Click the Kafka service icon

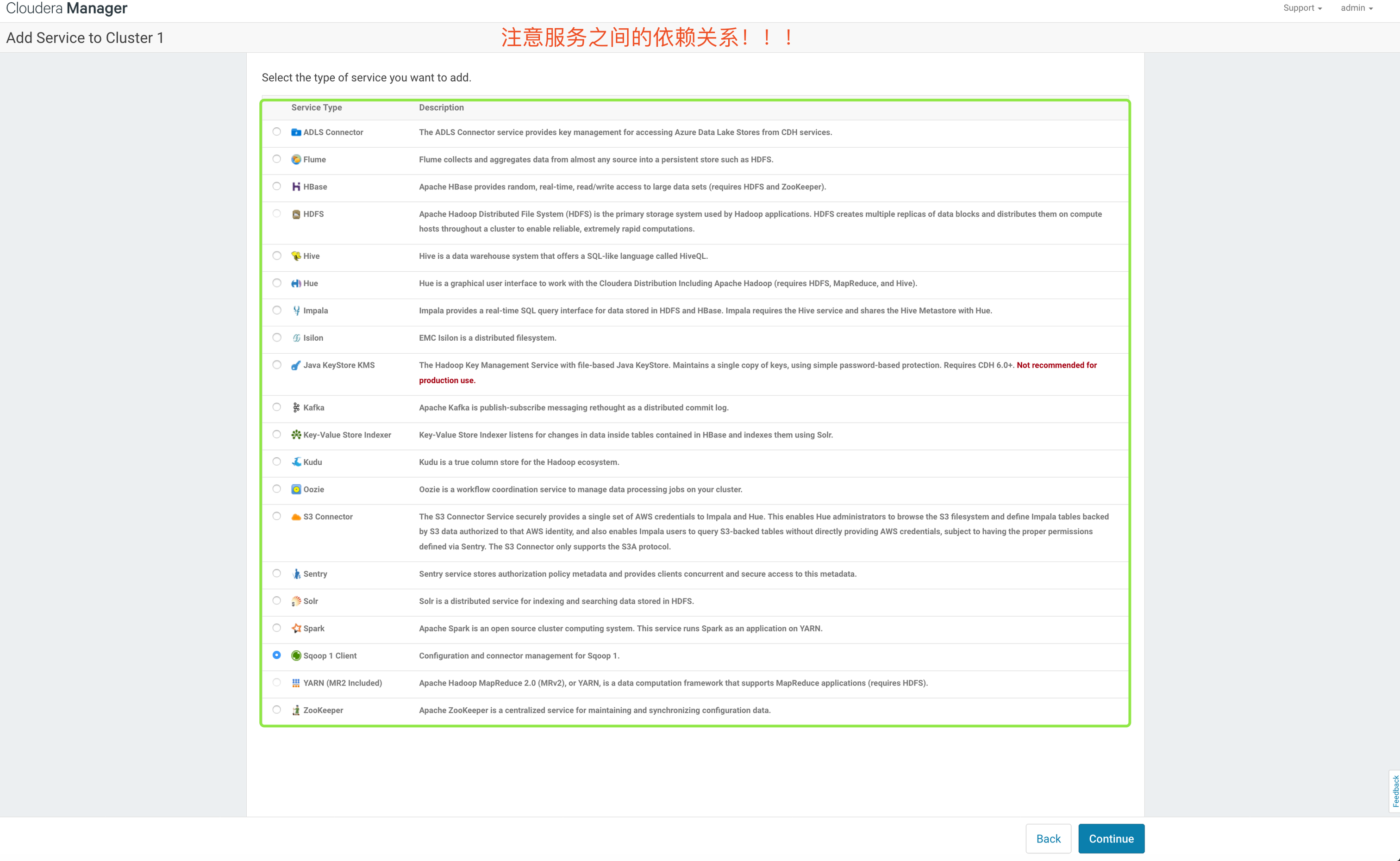pos(296,408)
